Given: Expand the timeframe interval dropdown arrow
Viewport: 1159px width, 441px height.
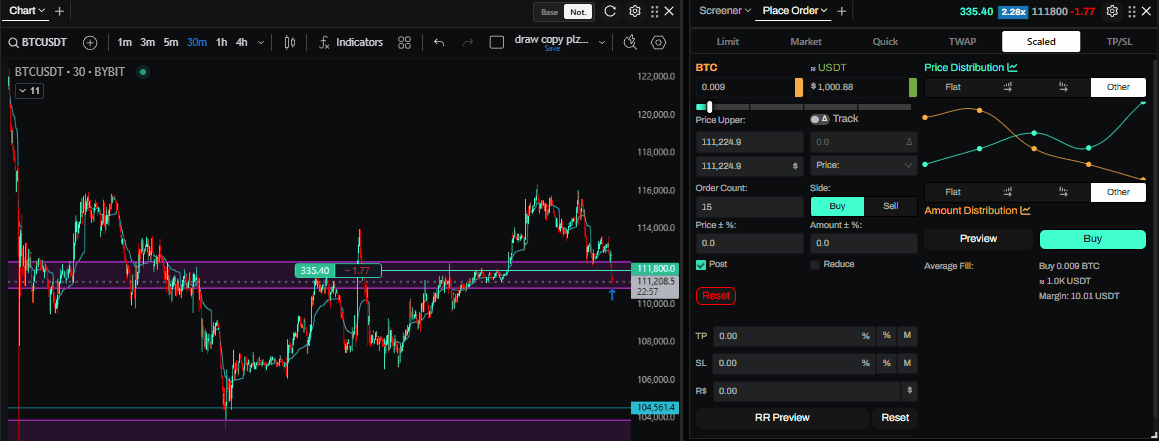Looking at the screenshot, I should coord(262,43).
